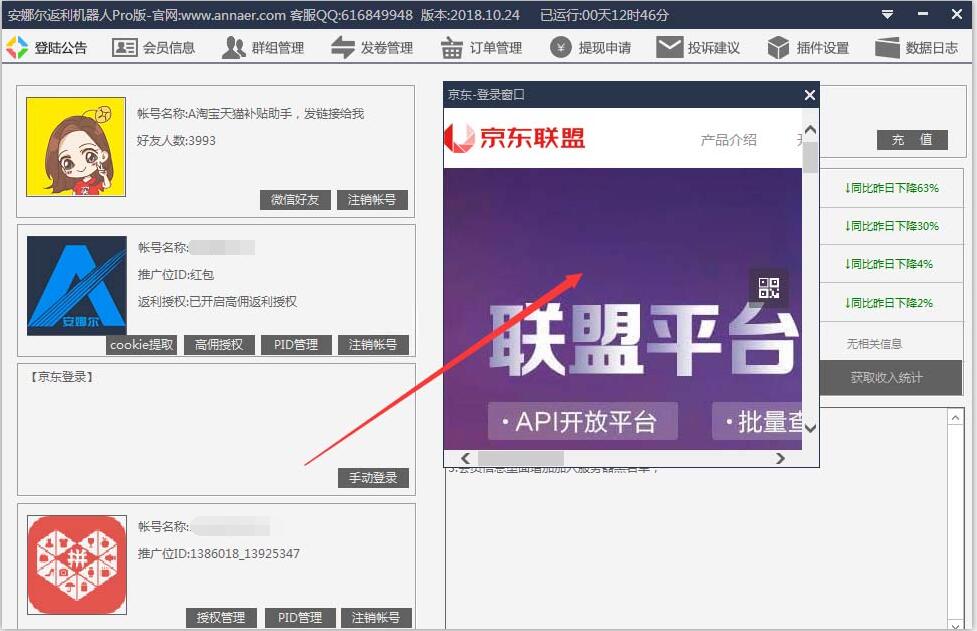Switch to 插件设置 tab
This screenshot has width=977, height=631.
point(808,47)
